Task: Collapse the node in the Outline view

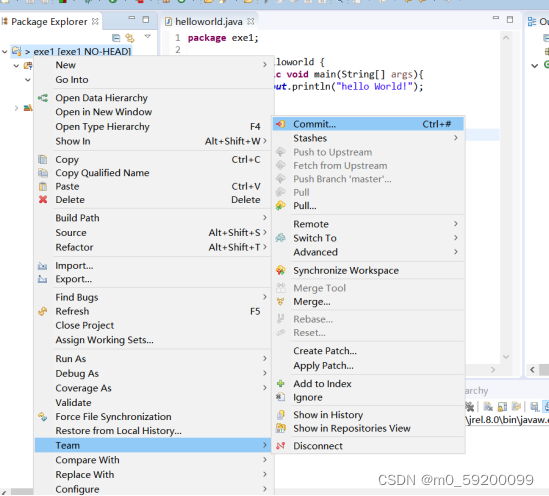Action: click(535, 65)
